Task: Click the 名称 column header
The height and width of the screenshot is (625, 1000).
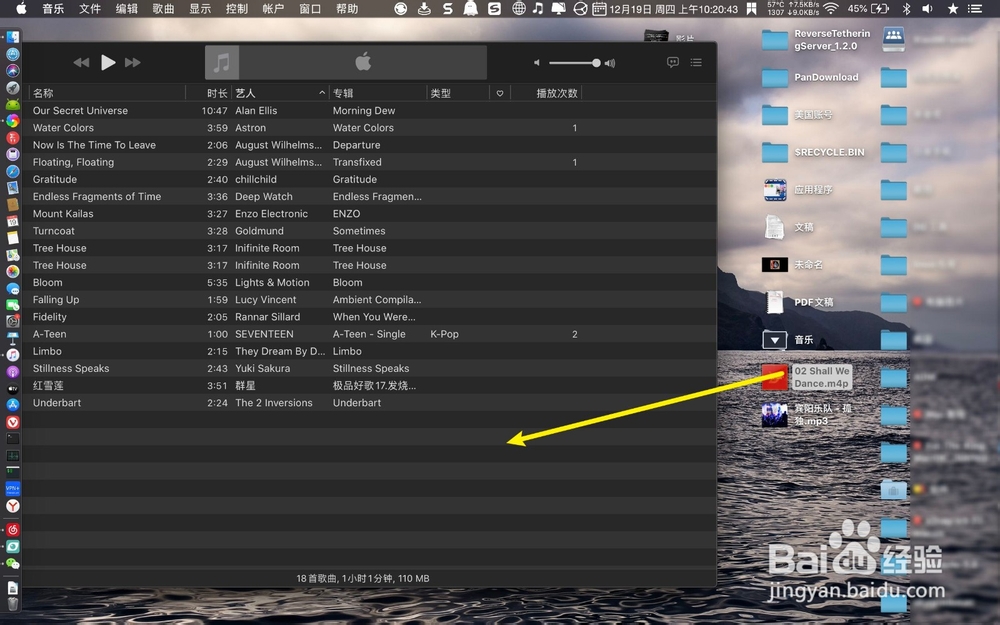Action: (x=44, y=92)
